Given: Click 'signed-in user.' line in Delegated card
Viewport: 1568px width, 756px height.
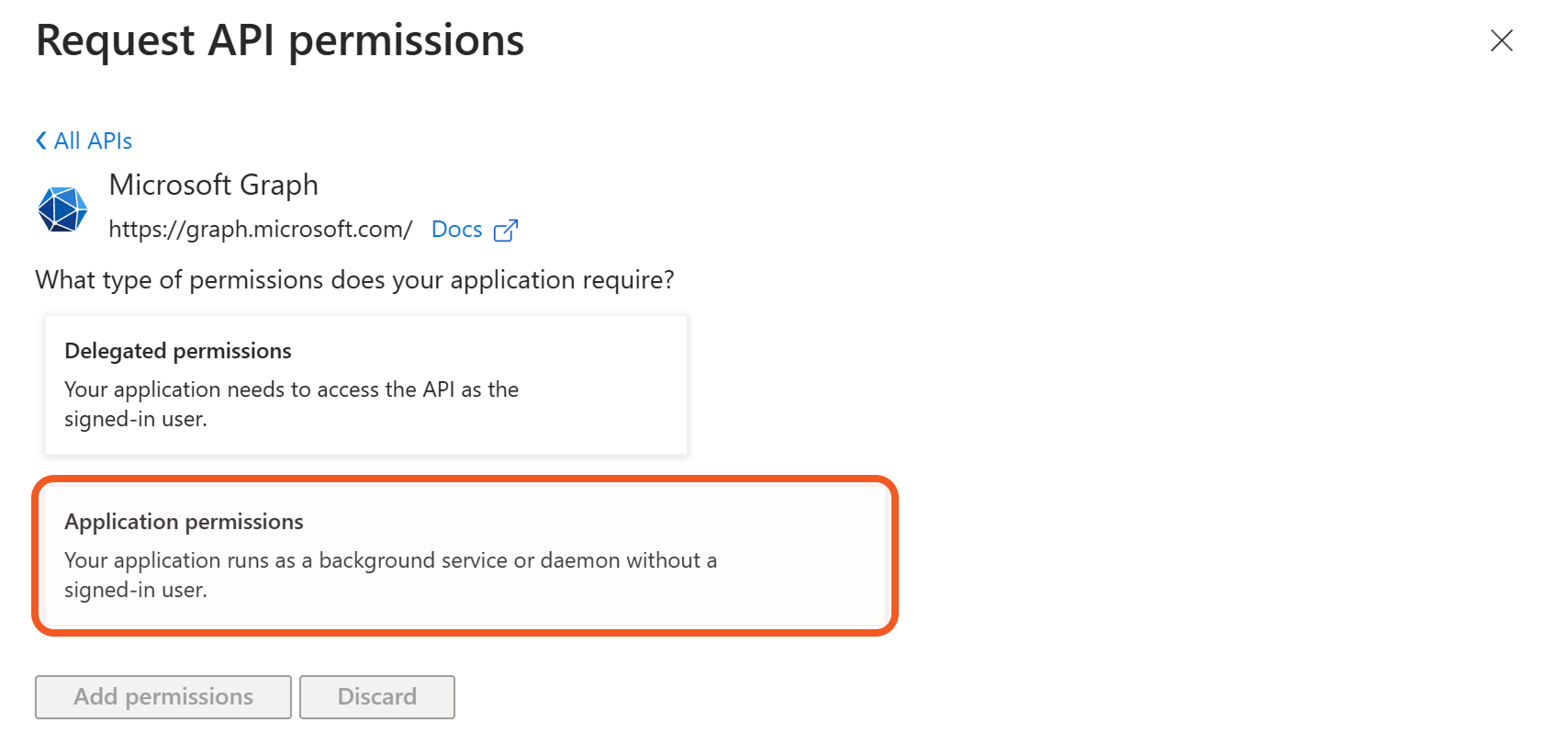Looking at the screenshot, I should [136, 419].
